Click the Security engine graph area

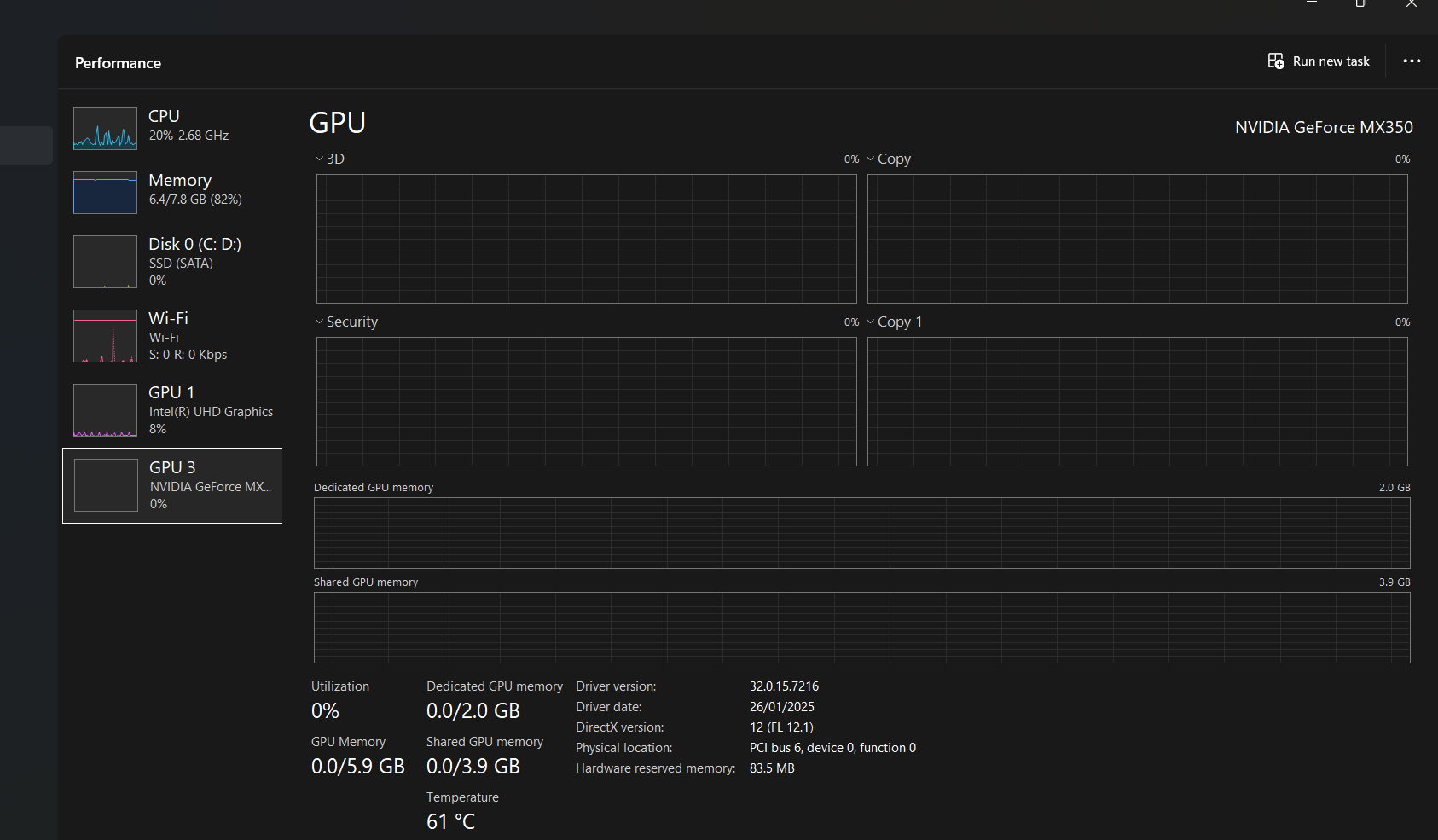(x=586, y=402)
